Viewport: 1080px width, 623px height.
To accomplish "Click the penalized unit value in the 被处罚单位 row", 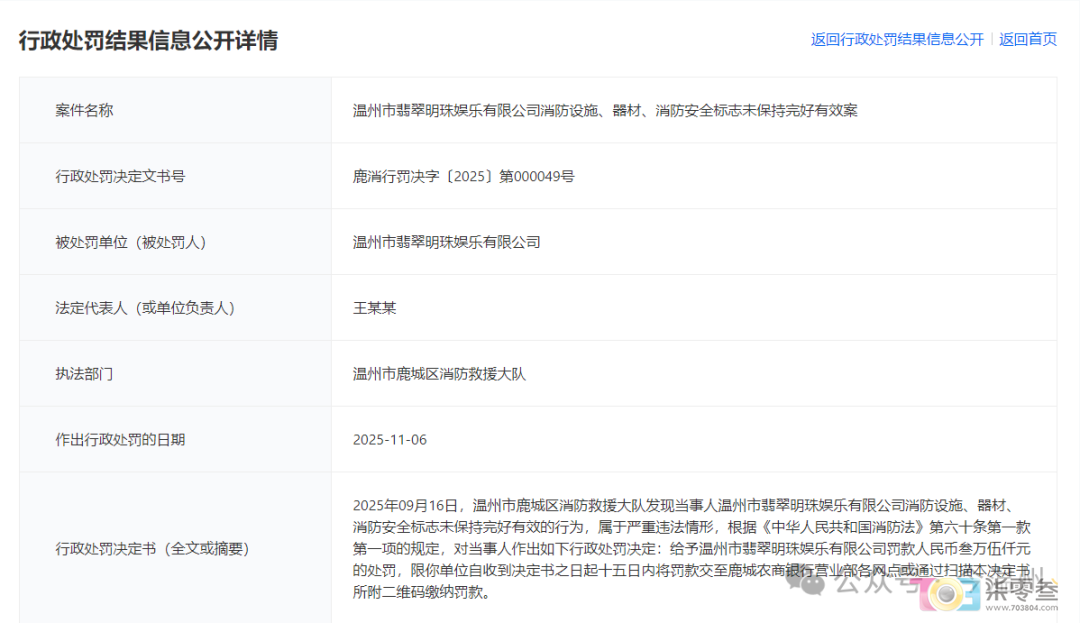I will [x=446, y=242].
